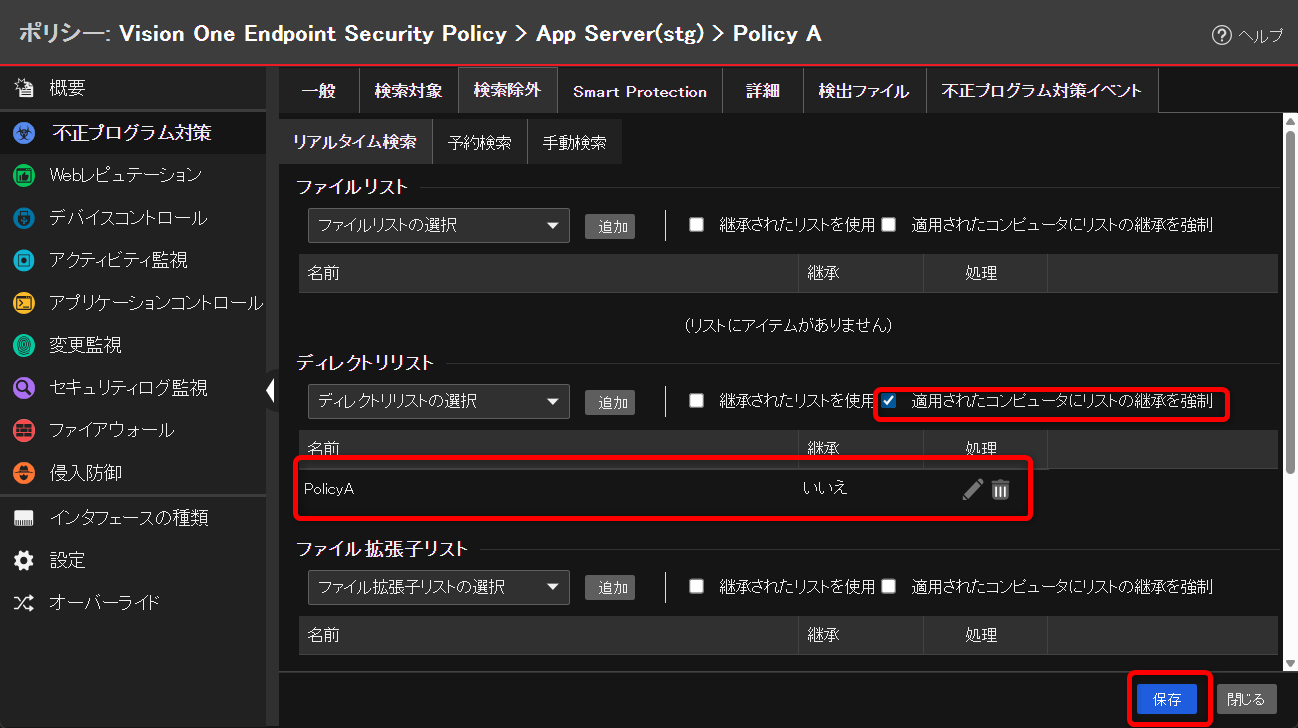Toggle 適用されたコンピュータにリストの継承を強制 for ファイルリスト
This screenshot has width=1298, height=728.
click(x=888, y=225)
